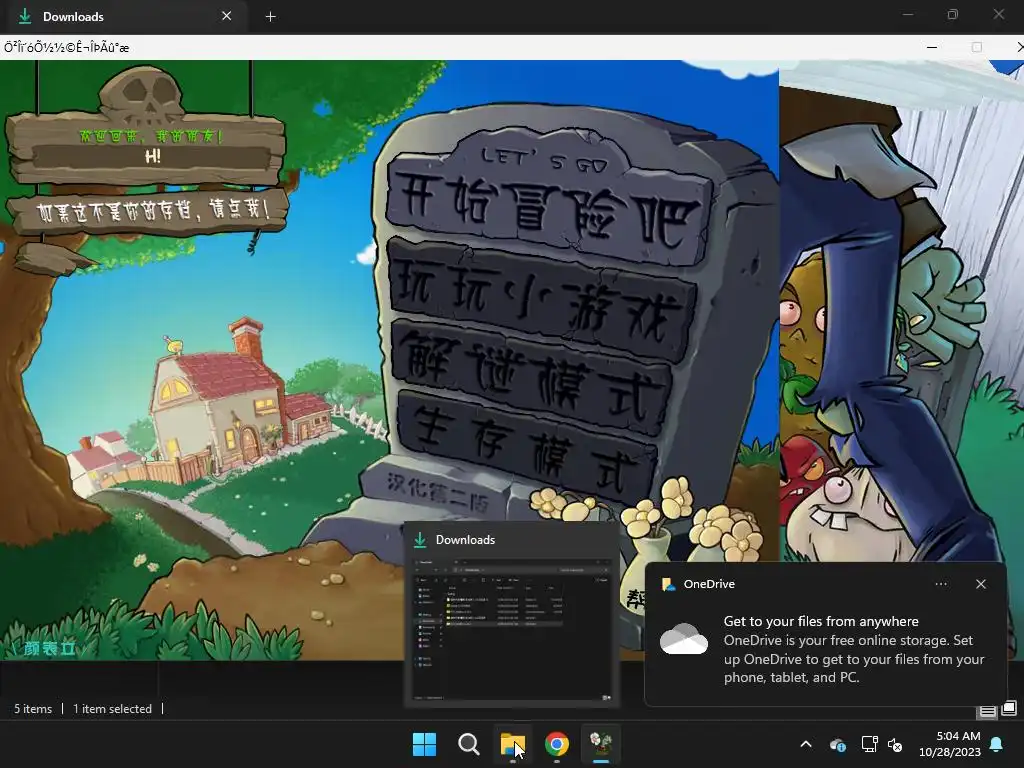Select 解谜模式 puzzle mode on tombstone
Viewport: 1024px width, 768px height.
click(x=530, y=377)
